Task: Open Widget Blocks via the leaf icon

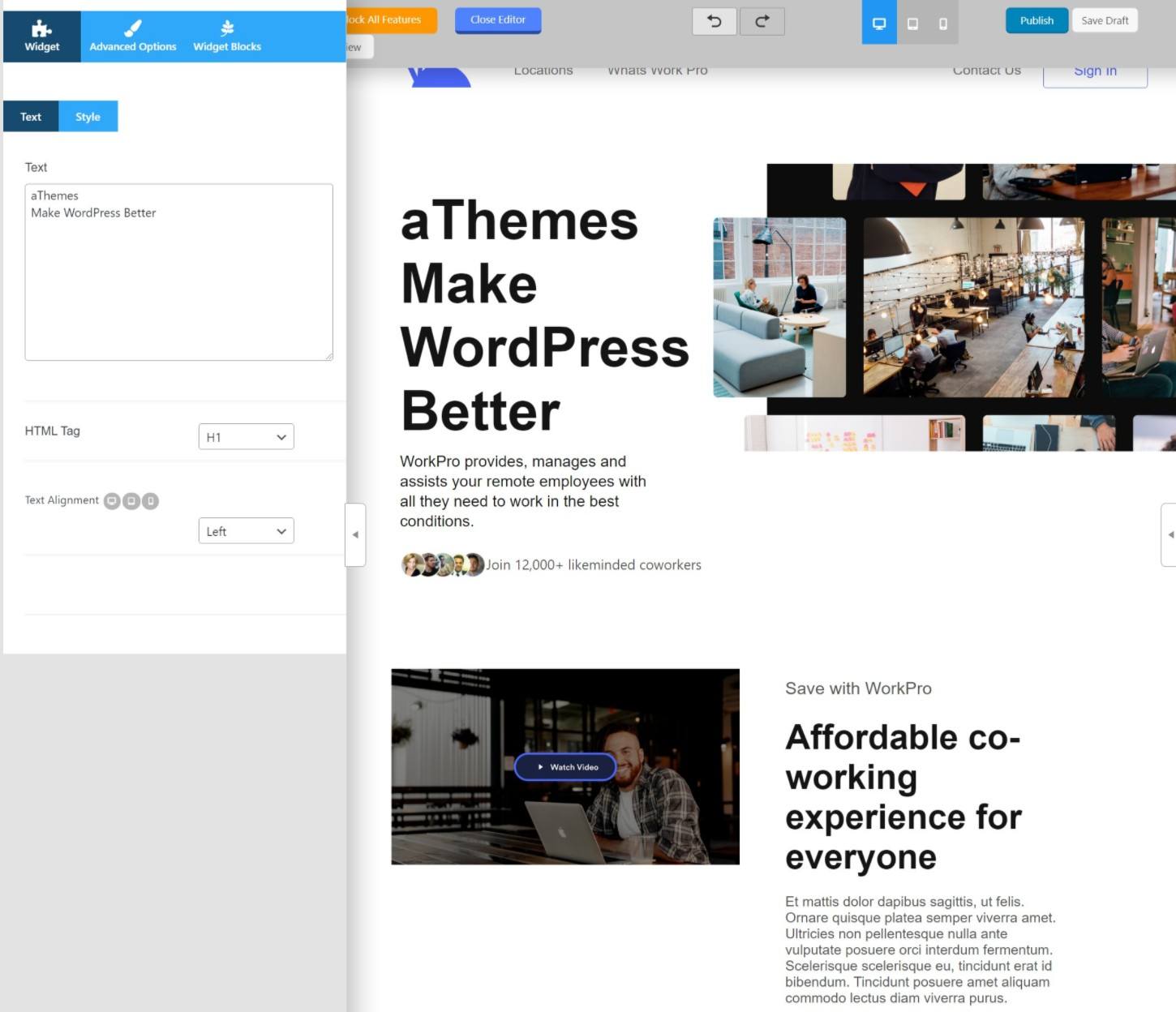Action: click(x=226, y=27)
